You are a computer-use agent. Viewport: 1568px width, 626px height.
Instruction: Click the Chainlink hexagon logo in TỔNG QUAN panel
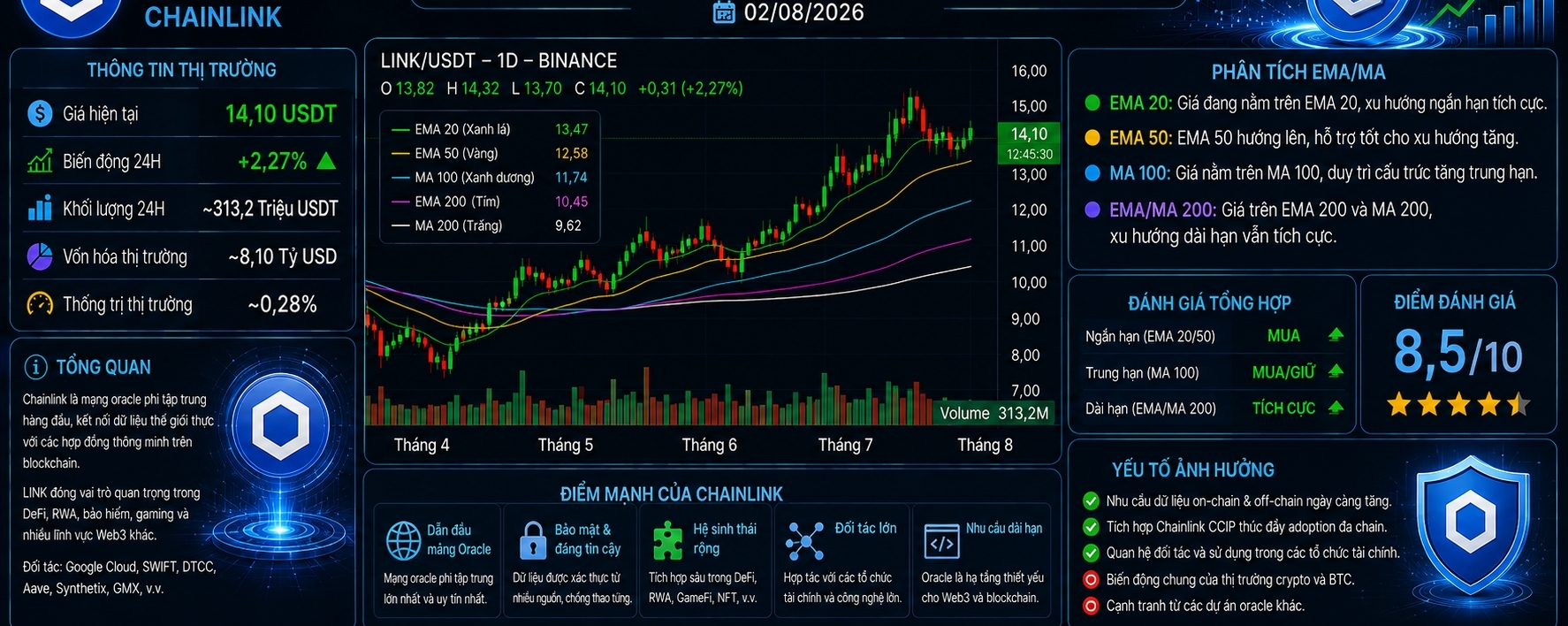coord(280,426)
